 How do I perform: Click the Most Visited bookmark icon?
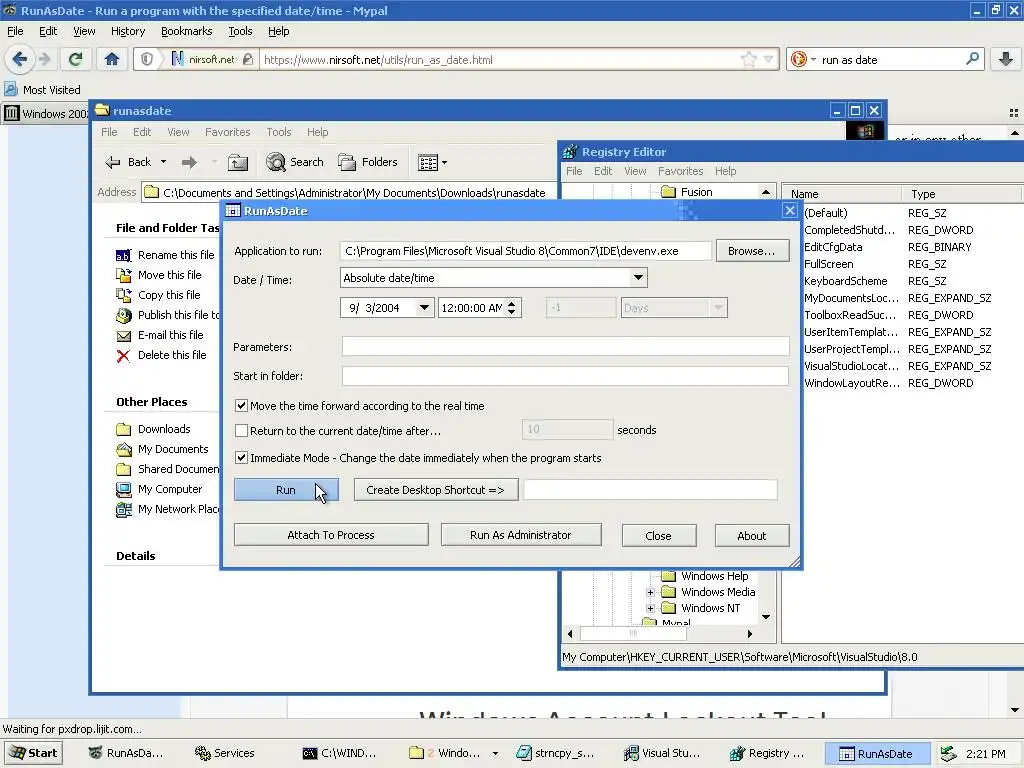[10, 89]
